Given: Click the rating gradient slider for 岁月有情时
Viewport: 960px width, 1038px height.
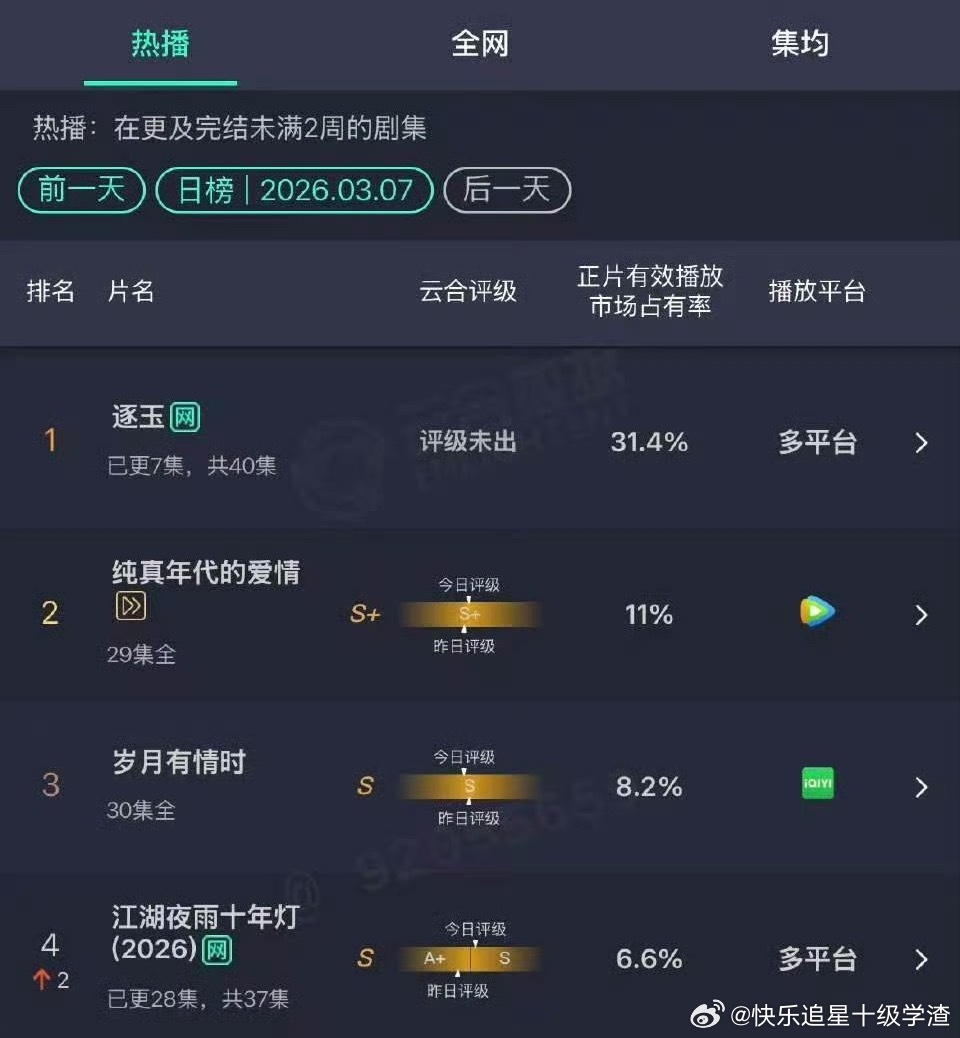Looking at the screenshot, I should pyautogui.click(x=470, y=786).
